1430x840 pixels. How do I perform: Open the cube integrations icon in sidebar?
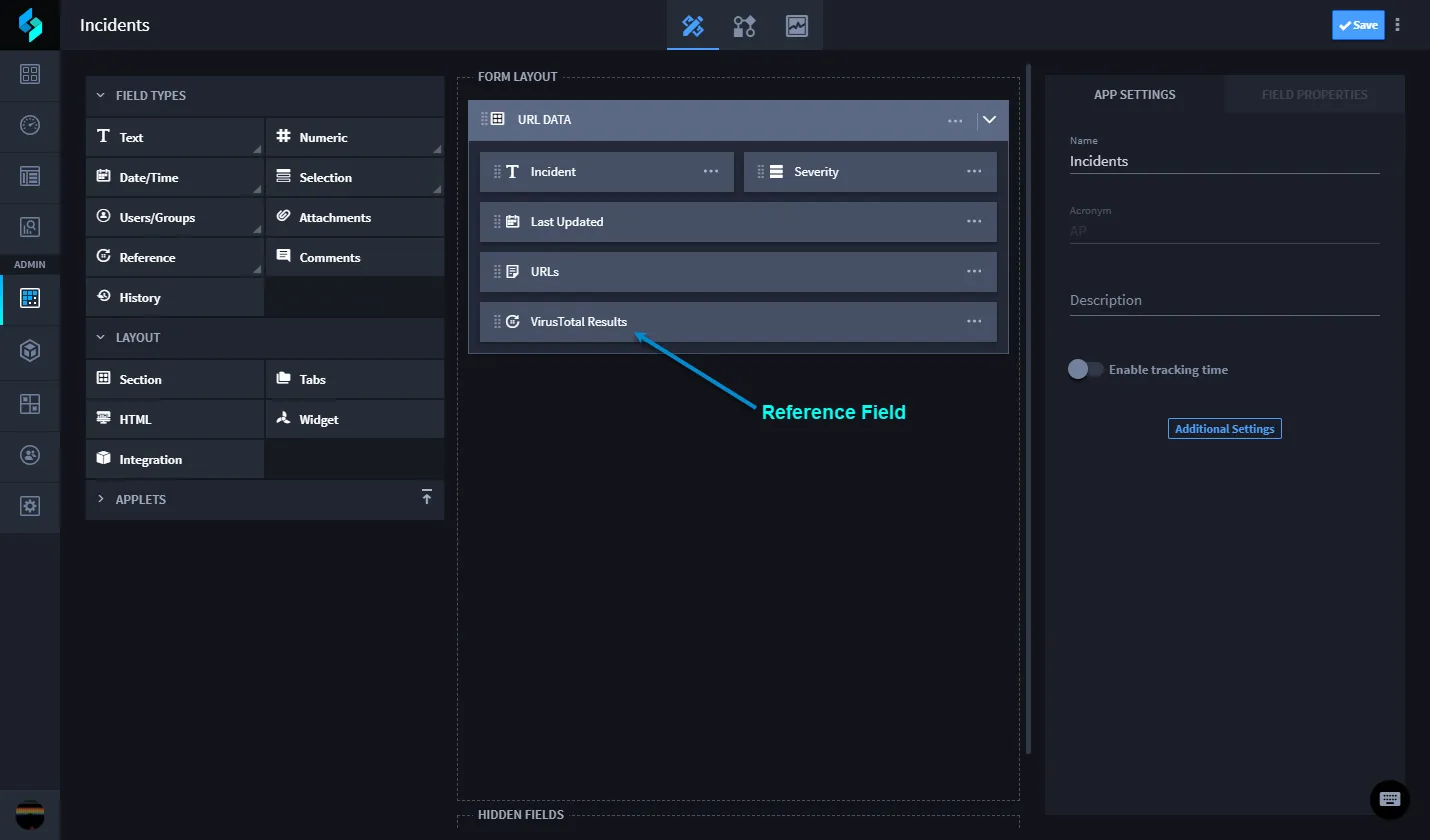30,350
